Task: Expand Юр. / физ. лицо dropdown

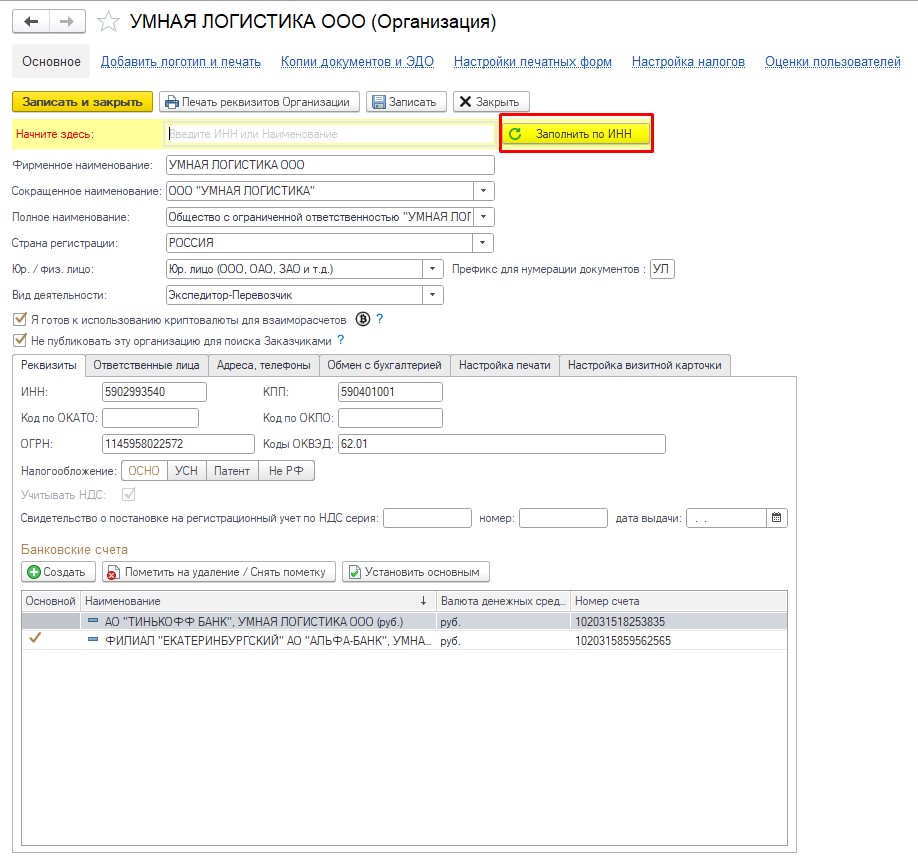Action: coord(432,269)
